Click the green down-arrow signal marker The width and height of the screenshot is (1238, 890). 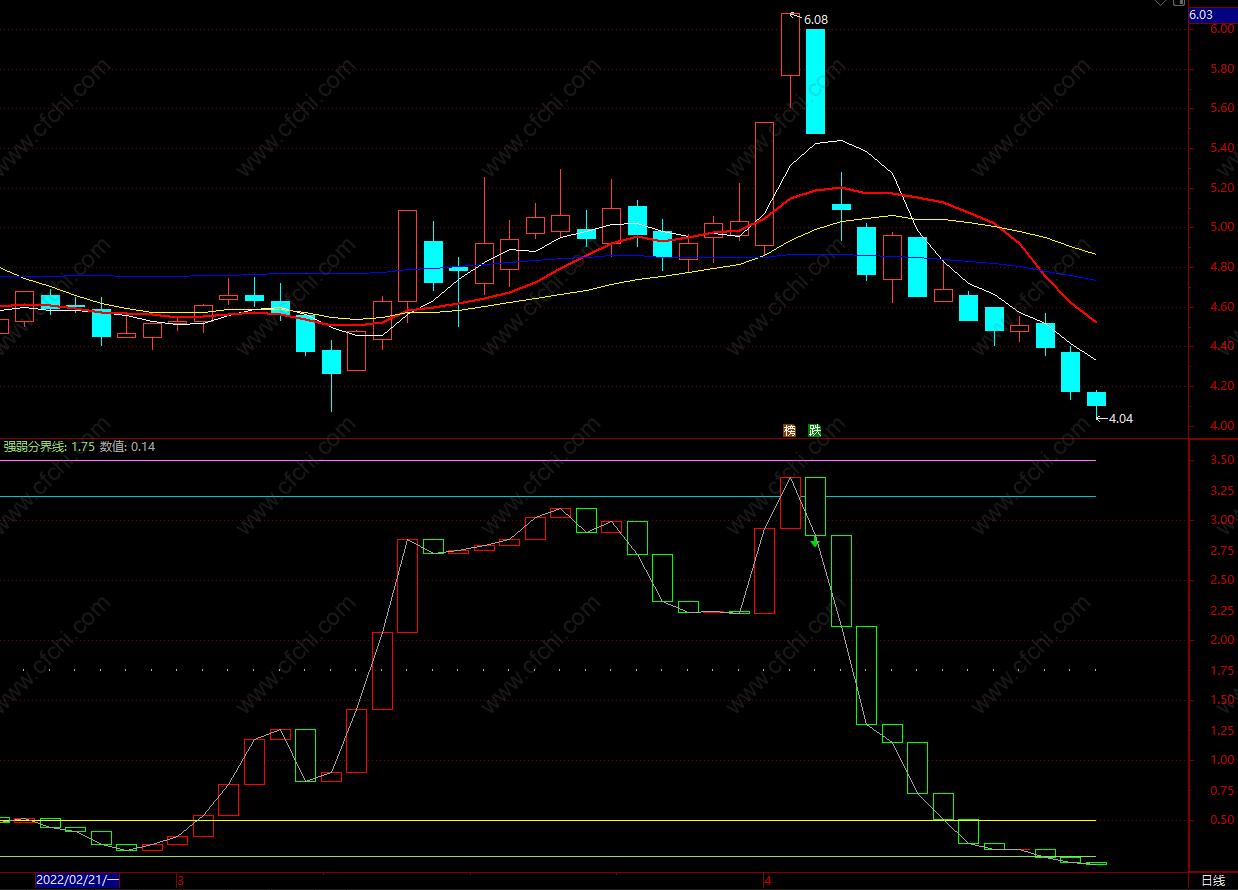pyautogui.click(x=815, y=542)
